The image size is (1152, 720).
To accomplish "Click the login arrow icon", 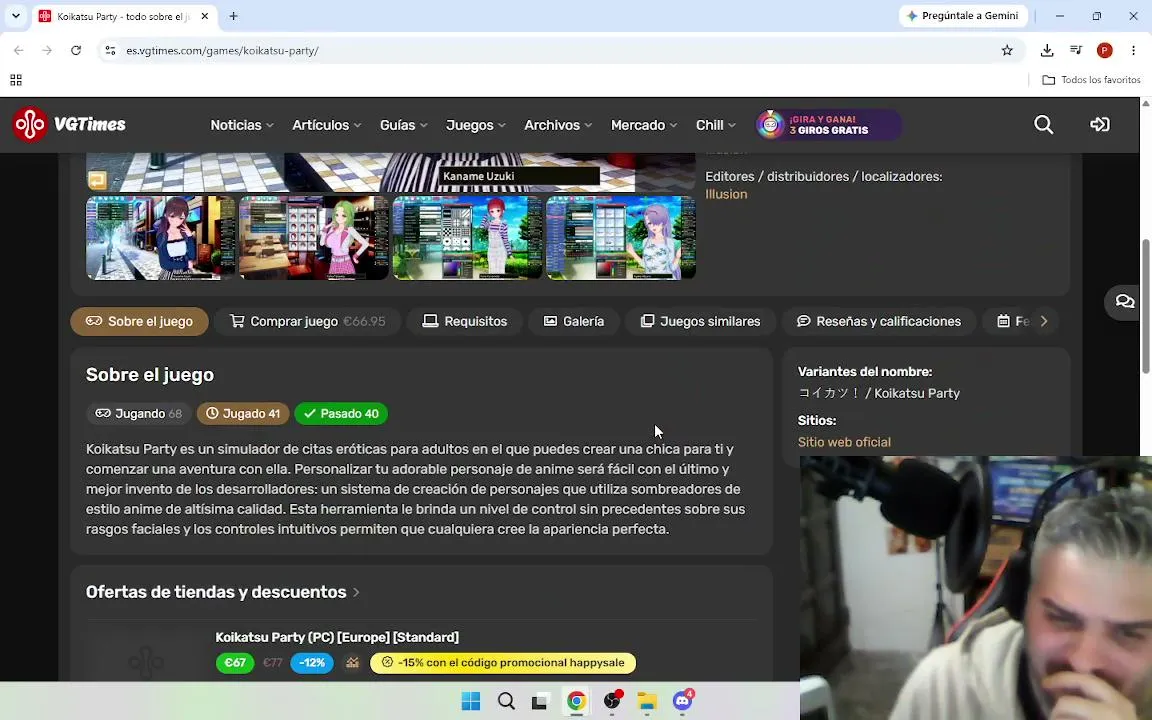I will pyautogui.click(x=1099, y=125).
